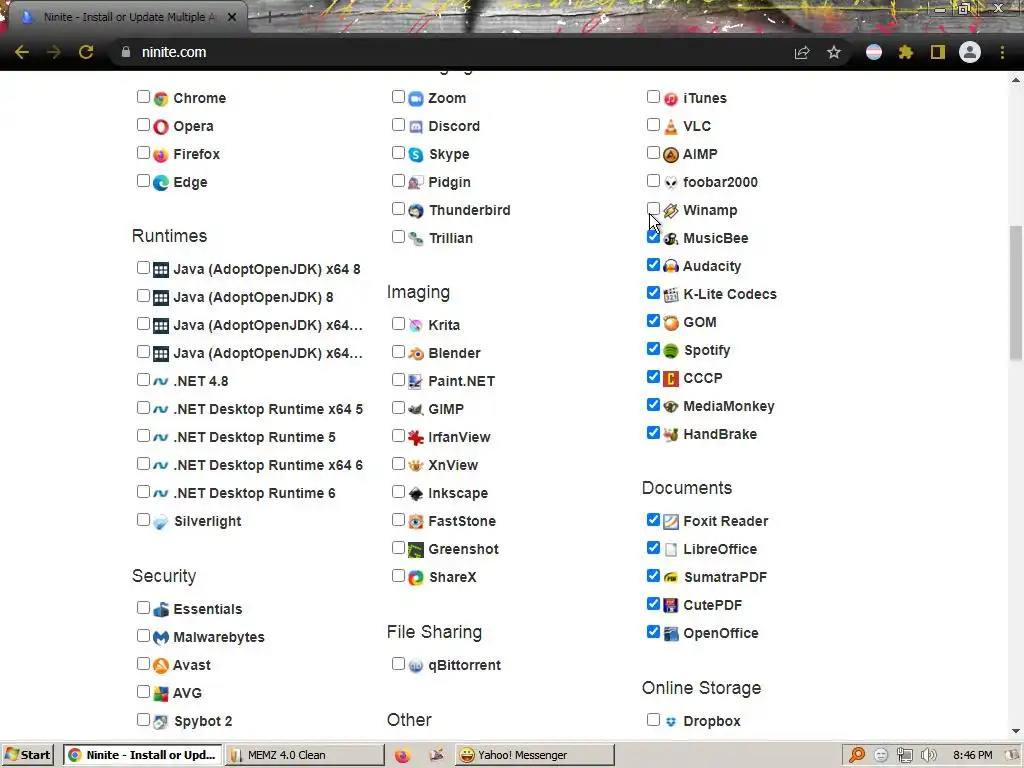Click the Firefox icon in the taskbar

pyautogui.click(x=402, y=755)
